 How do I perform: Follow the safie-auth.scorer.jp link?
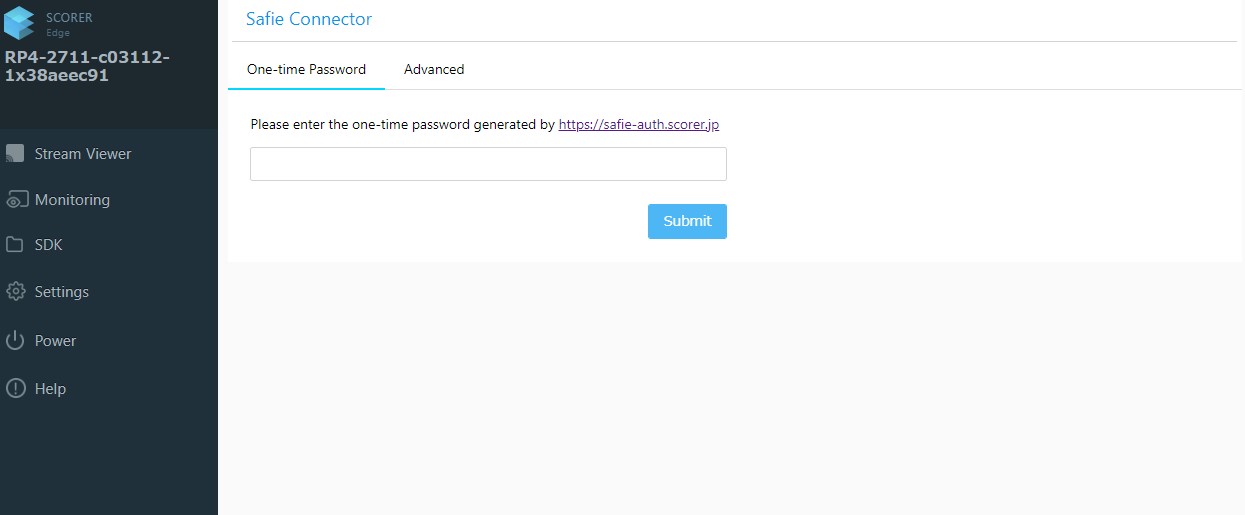639,125
